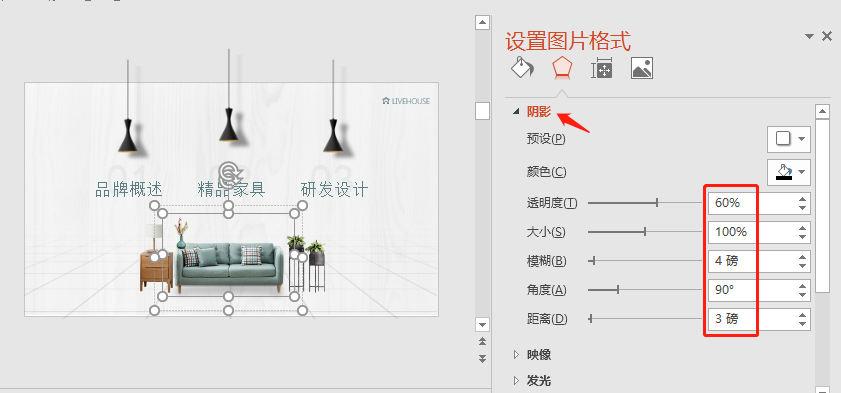The image size is (841, 393).
Task: Increase 模糊 with spinner up arrow
Action: pyautogui.click(x=802, y=257)
